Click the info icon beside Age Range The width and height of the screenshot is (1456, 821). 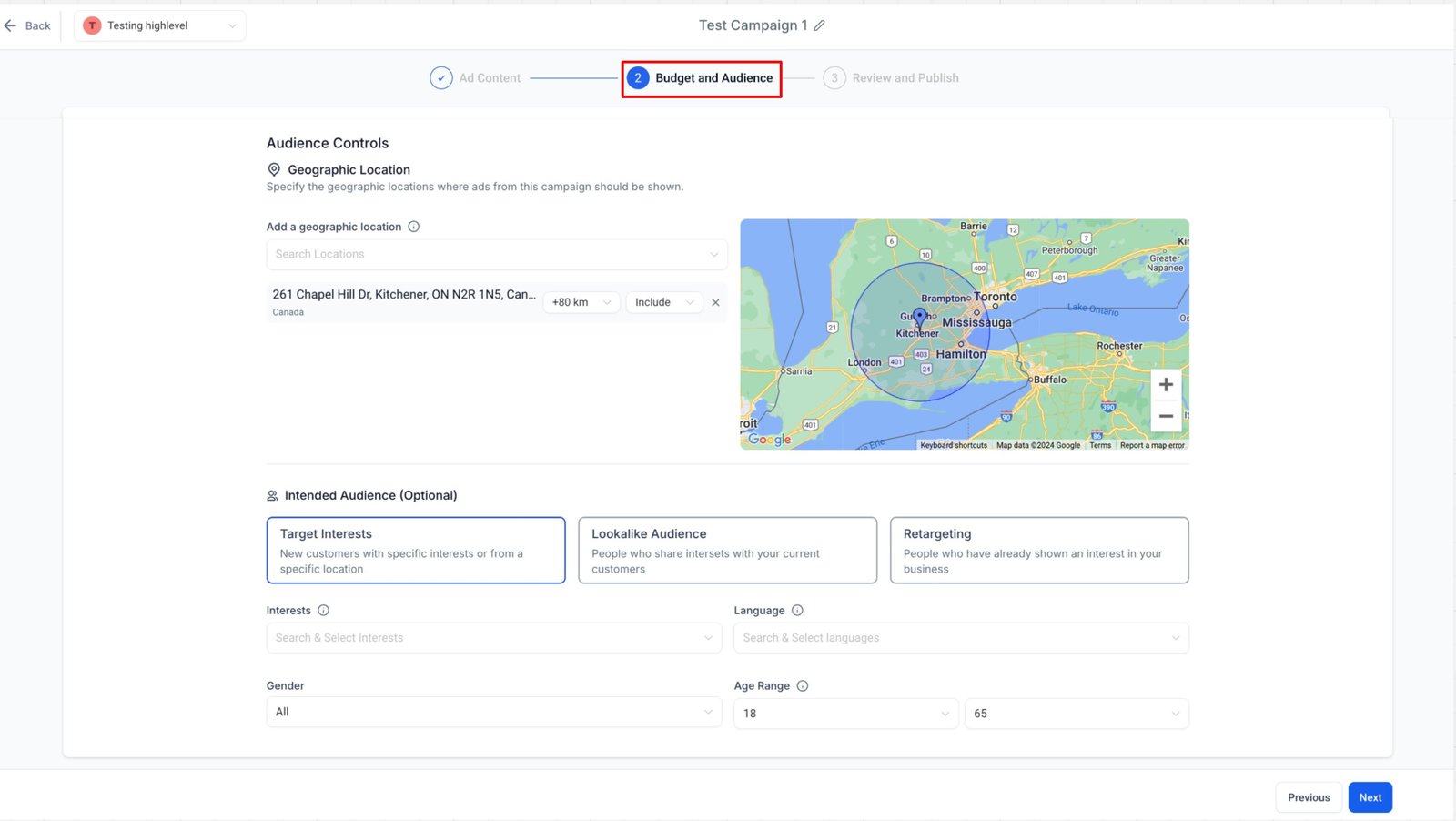click(x=803, y=686)
